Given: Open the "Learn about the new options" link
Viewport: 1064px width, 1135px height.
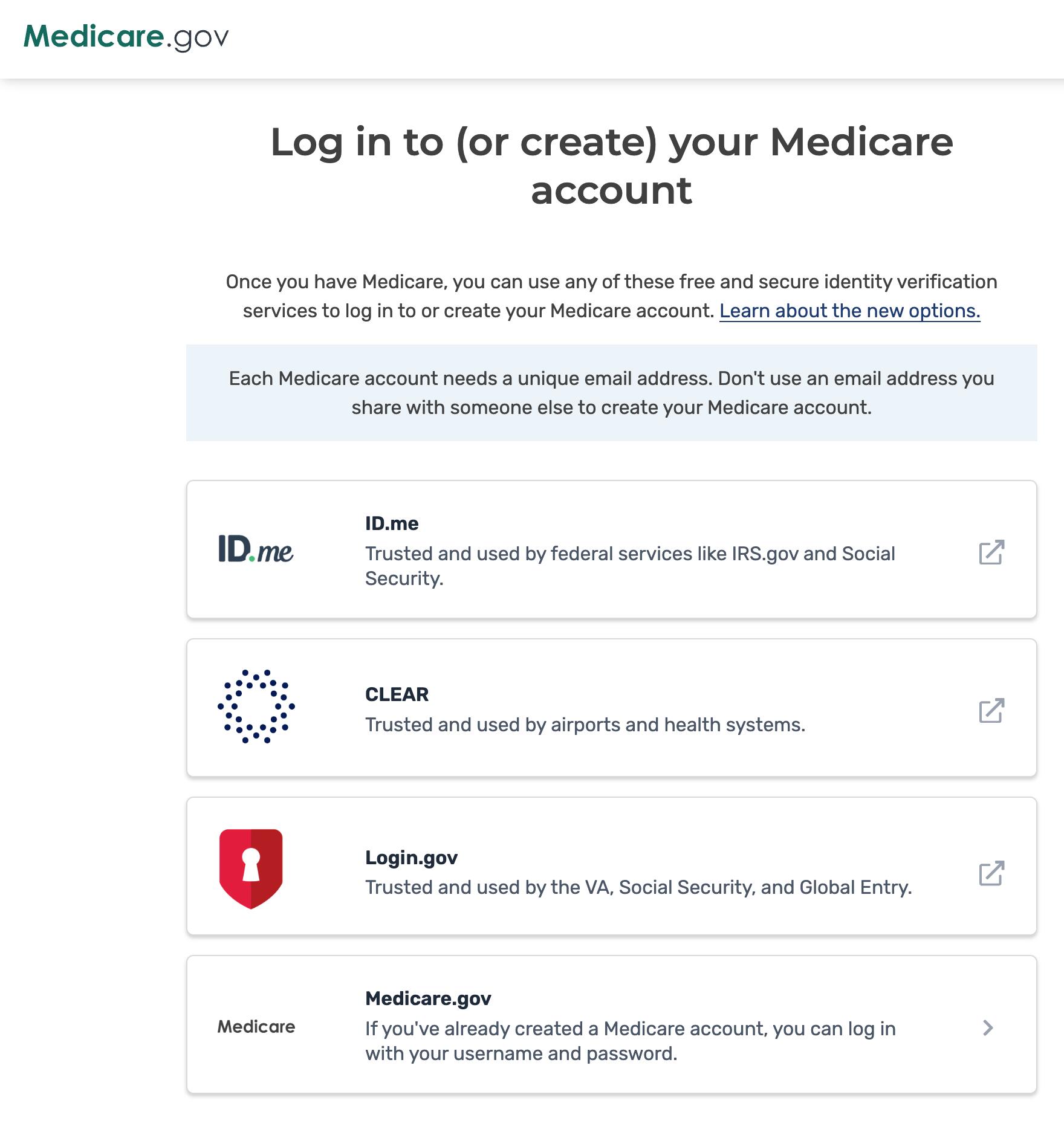Looking at the screenshot, I should pyautogui.click(x=849, y=311).
